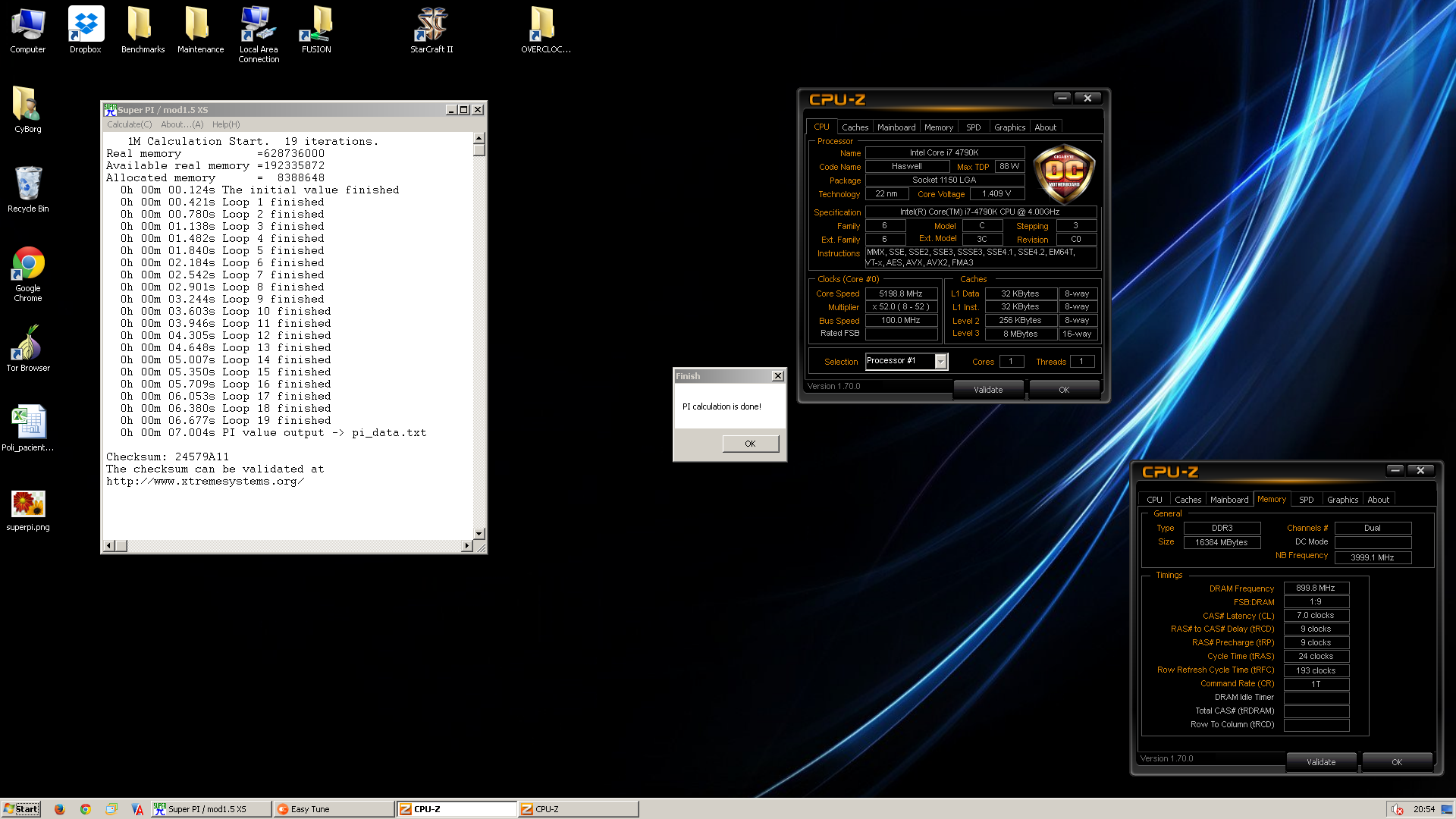
Task: Click the Super PI horizontal scroll left arrow
Action: 108,546
